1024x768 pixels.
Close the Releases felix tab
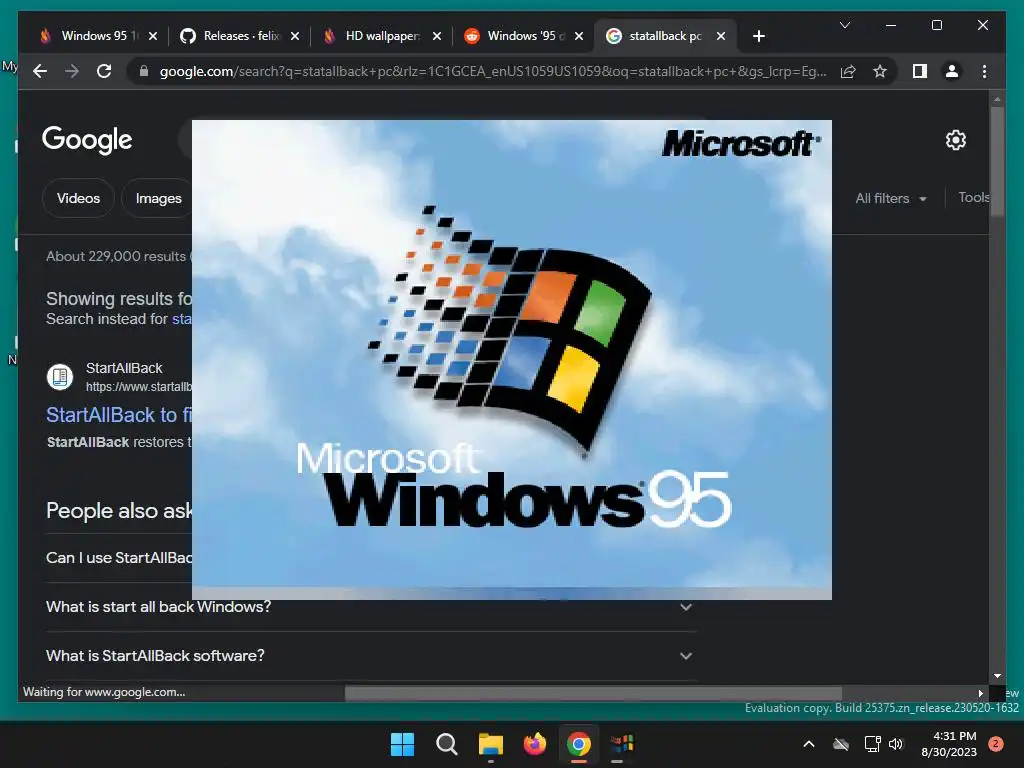(295, 36)
